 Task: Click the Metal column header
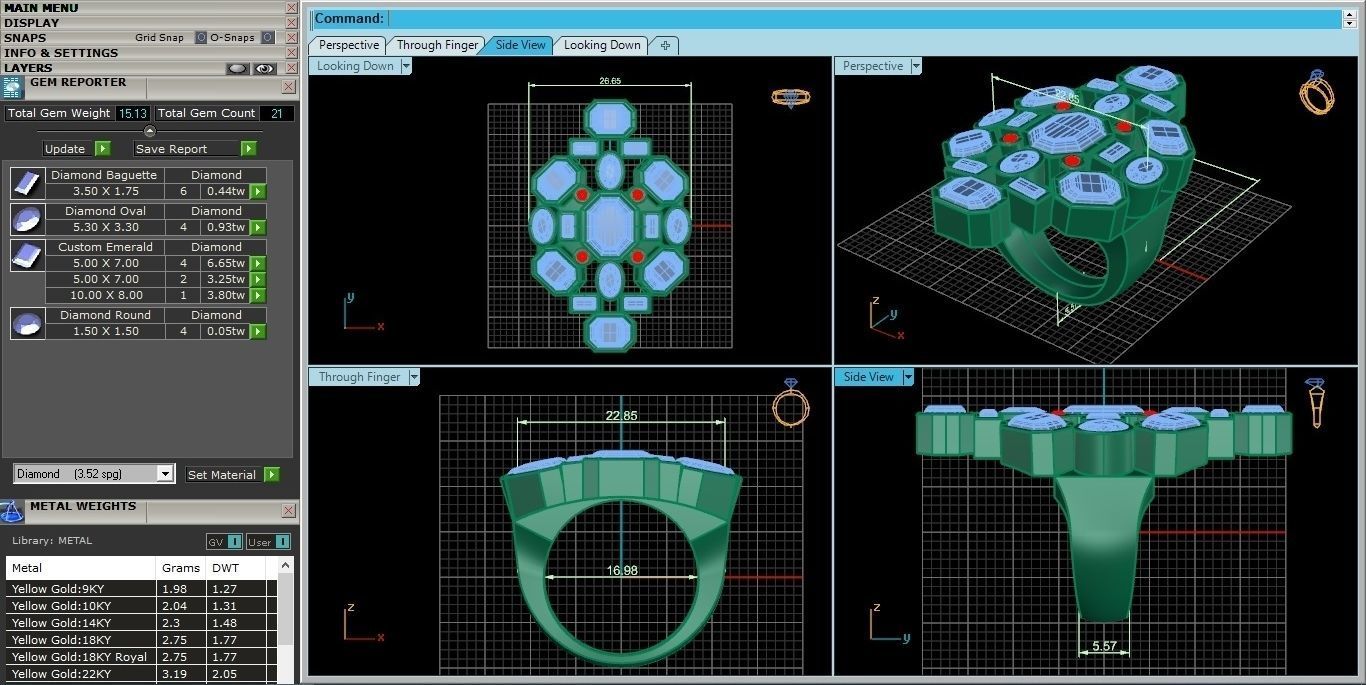[82, 568]
